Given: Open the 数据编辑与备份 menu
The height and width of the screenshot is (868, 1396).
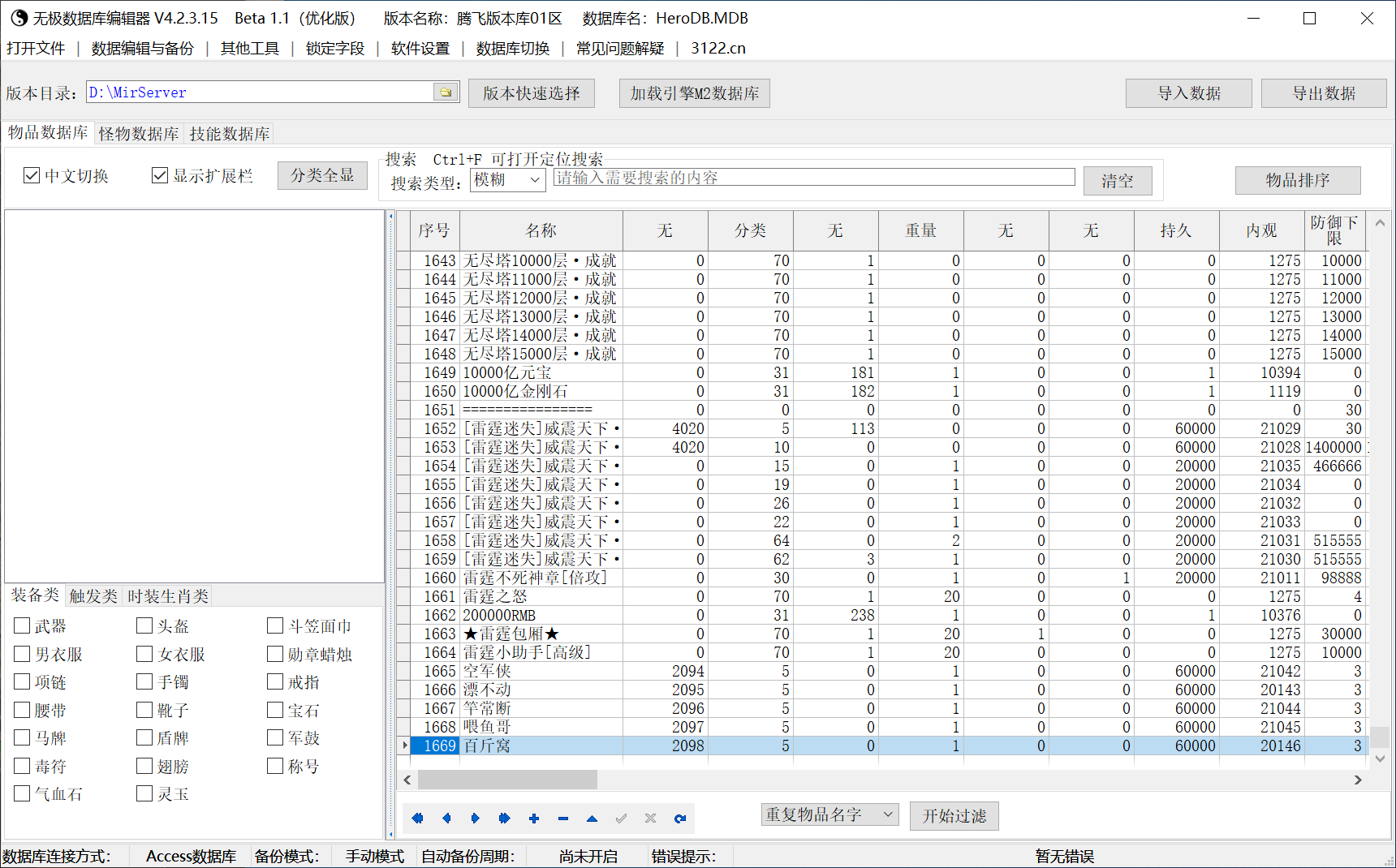Looking at the screenshot, I should click(143, 49).
